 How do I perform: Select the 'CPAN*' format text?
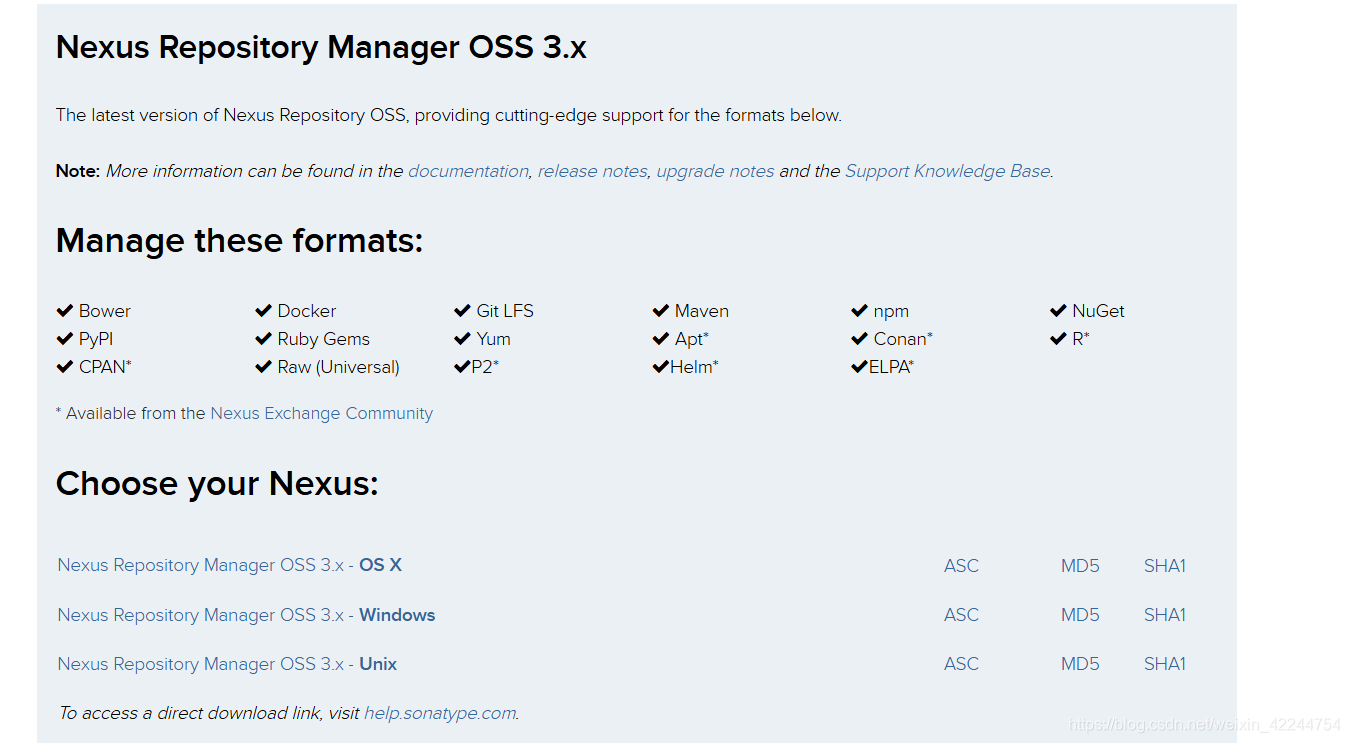(x=105, y=367)
